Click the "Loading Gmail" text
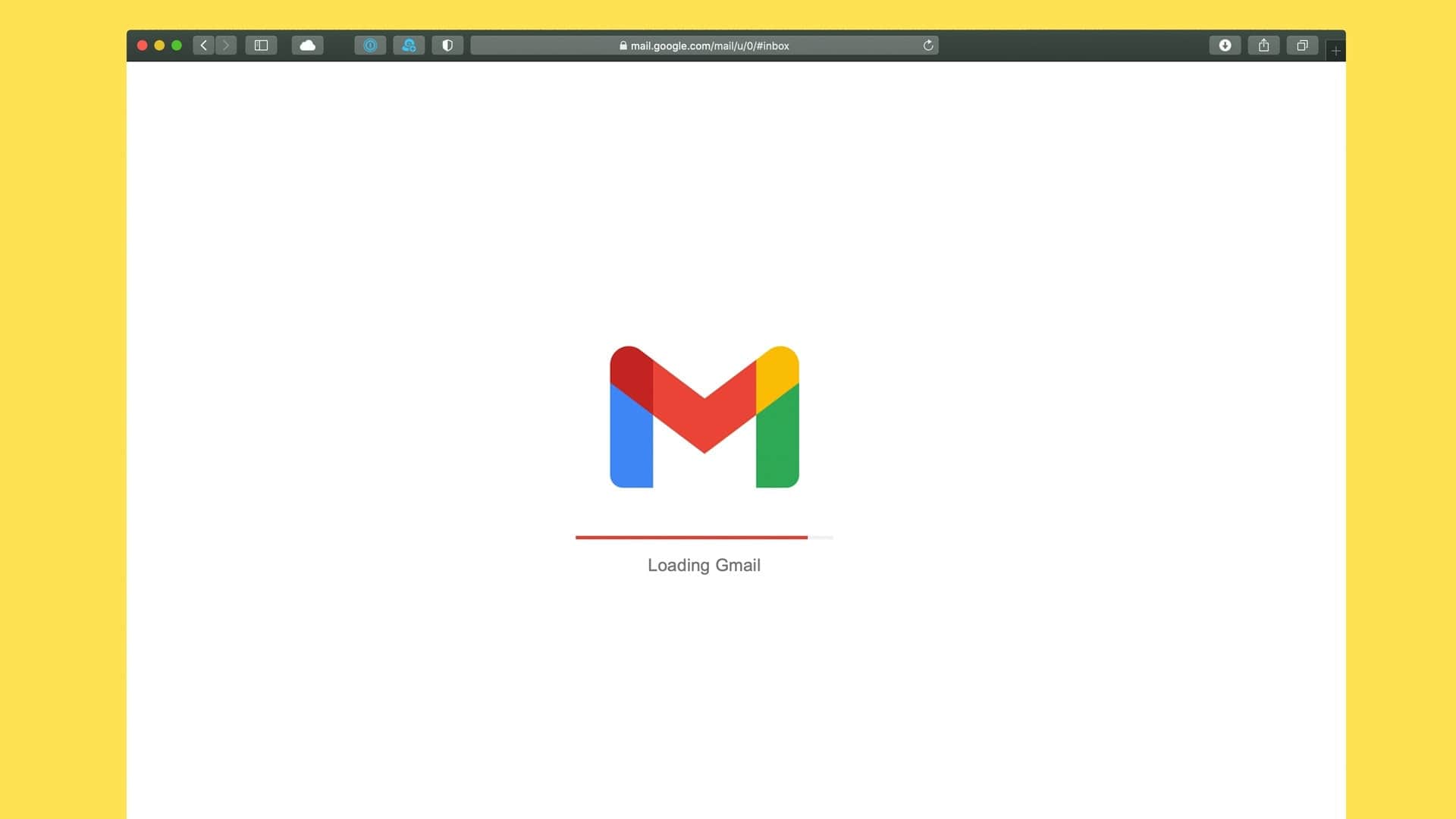This screenshot has width=1456, height=819. pyautogui.click(x=704, y=566)
